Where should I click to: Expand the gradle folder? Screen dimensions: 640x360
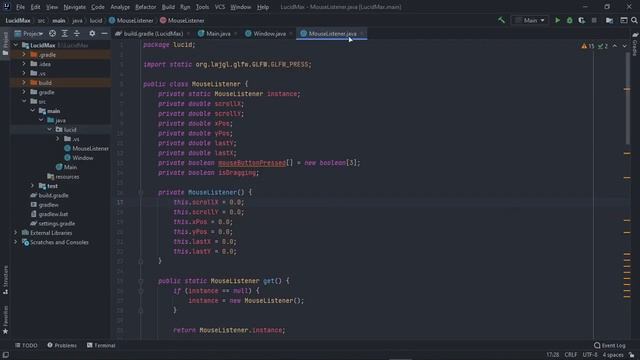click(x=24, y=92)
